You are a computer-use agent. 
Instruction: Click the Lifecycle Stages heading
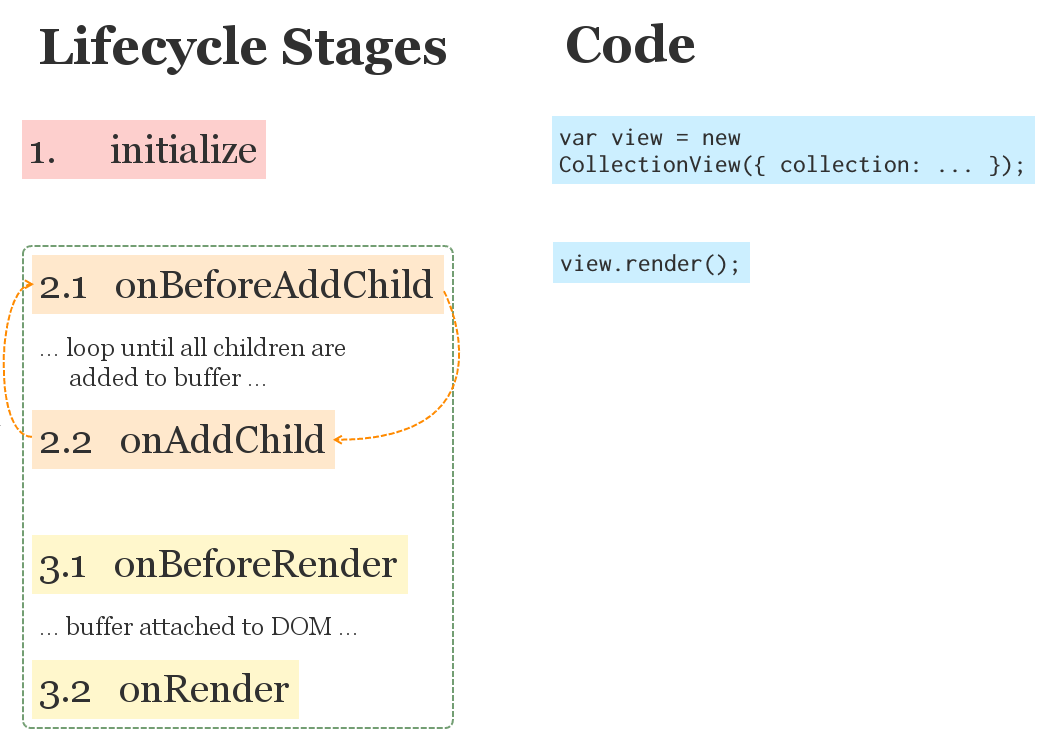pyautogui.click(x=243, y=48)
